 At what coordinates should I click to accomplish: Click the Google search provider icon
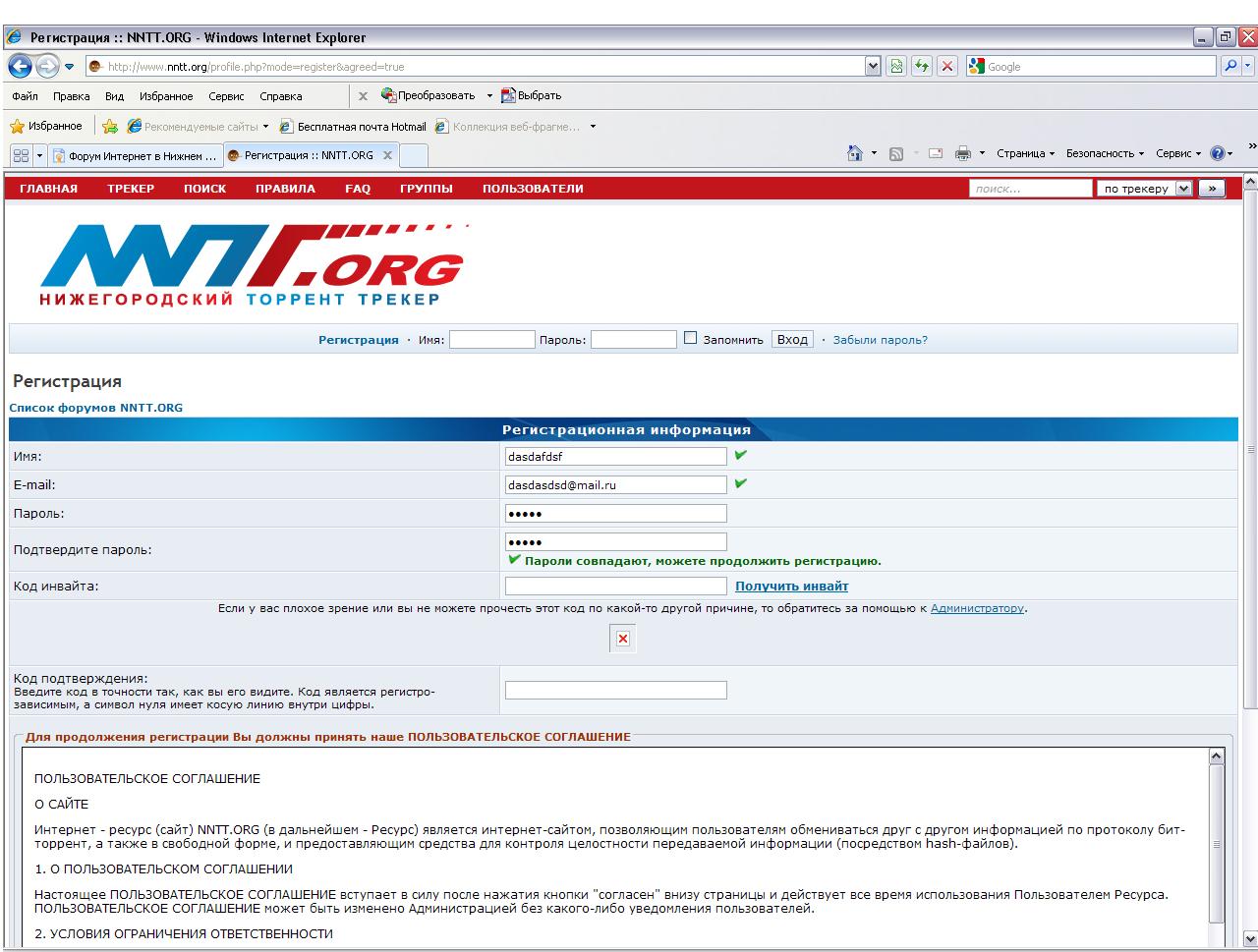[x=976, y=66]
